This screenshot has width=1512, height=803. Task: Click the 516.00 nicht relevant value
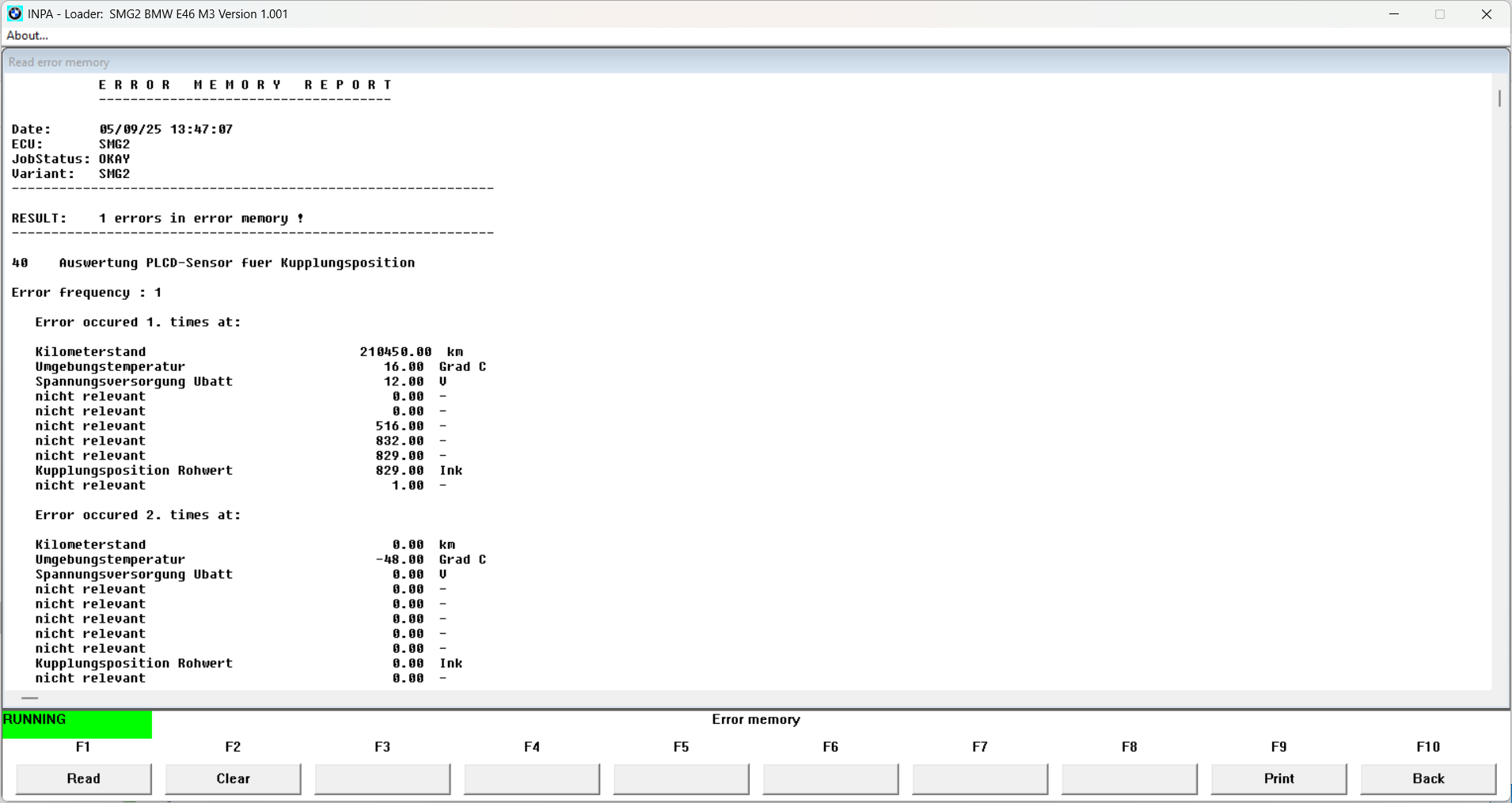click(400, 426)
